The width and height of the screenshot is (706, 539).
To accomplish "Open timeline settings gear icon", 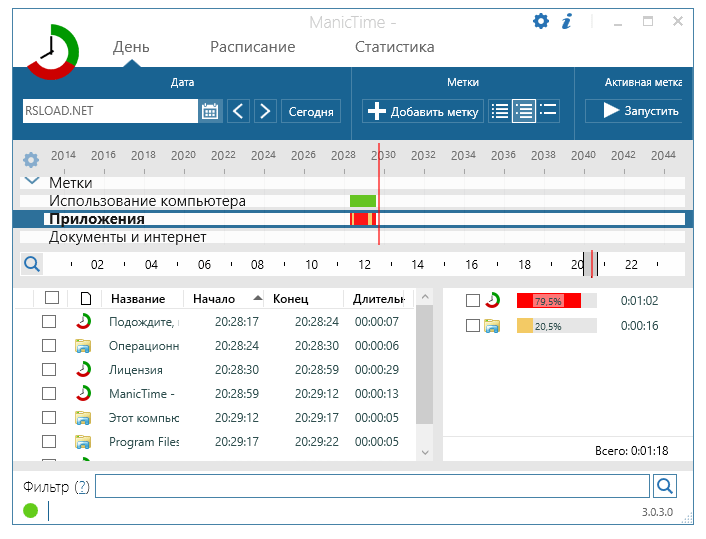I will pos(31,159).
